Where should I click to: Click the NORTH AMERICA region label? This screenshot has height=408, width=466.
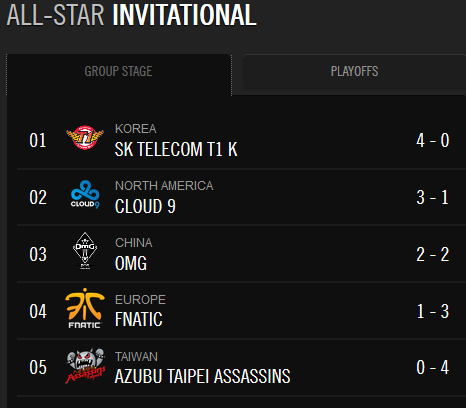tap(164, 186)
